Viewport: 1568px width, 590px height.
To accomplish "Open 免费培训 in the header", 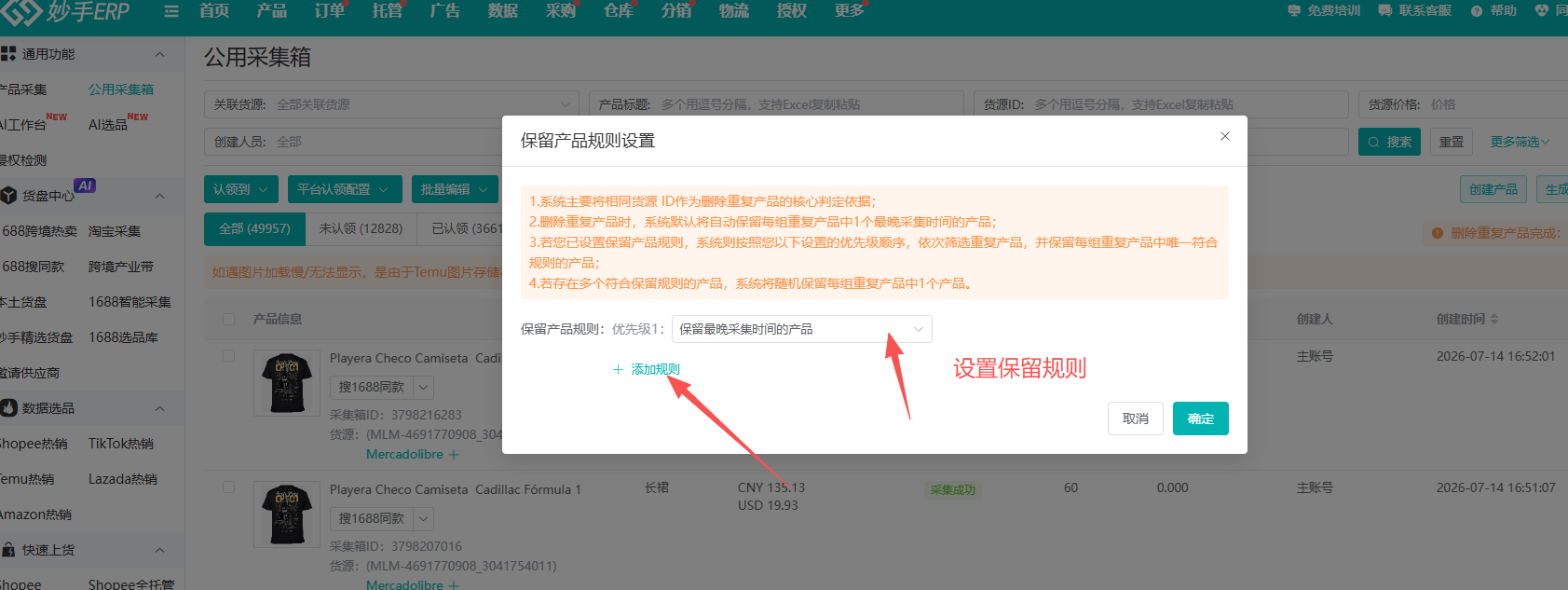I will 1324,11.
